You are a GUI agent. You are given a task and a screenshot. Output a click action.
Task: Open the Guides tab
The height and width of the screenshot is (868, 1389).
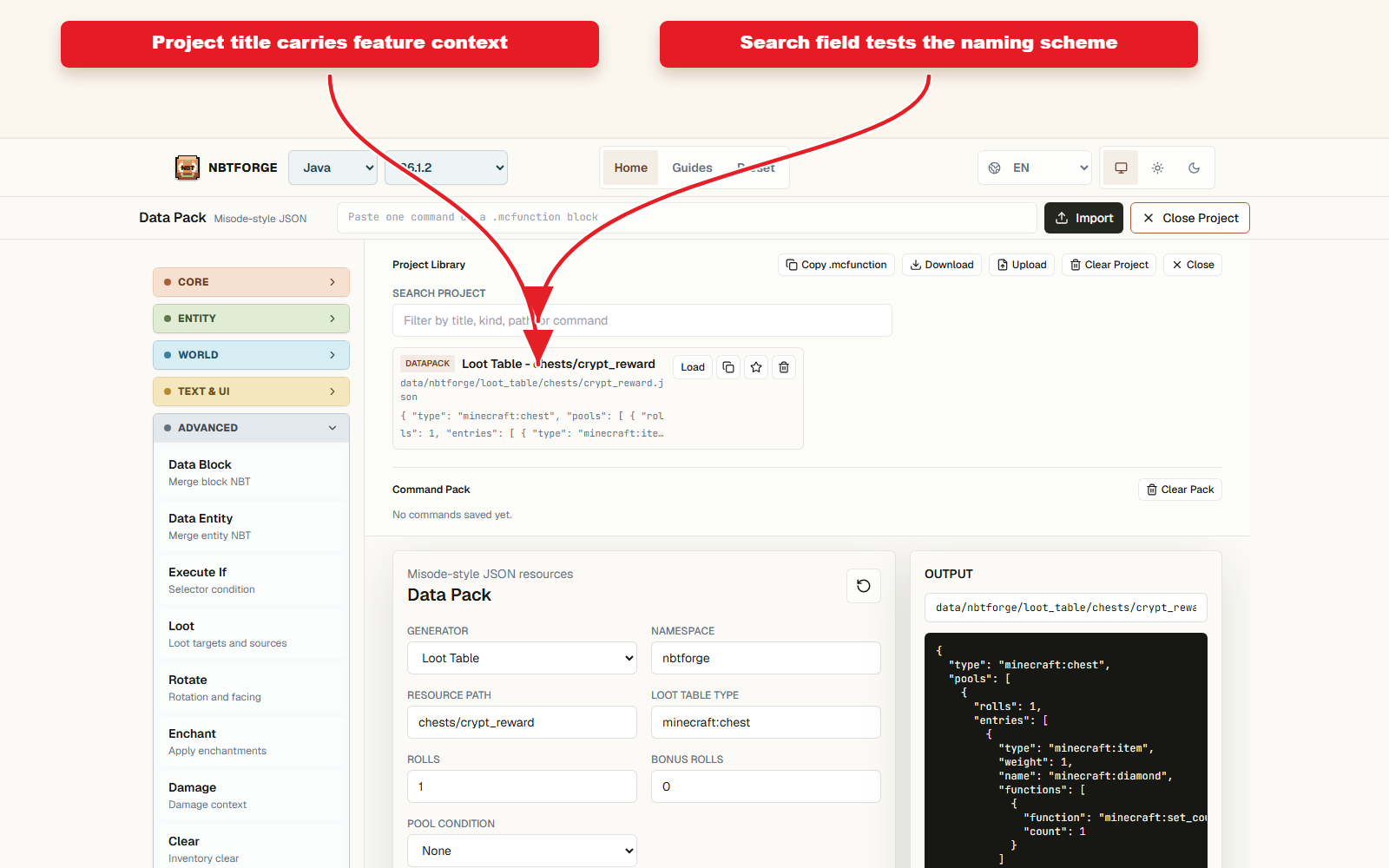[x=692, y=168]
